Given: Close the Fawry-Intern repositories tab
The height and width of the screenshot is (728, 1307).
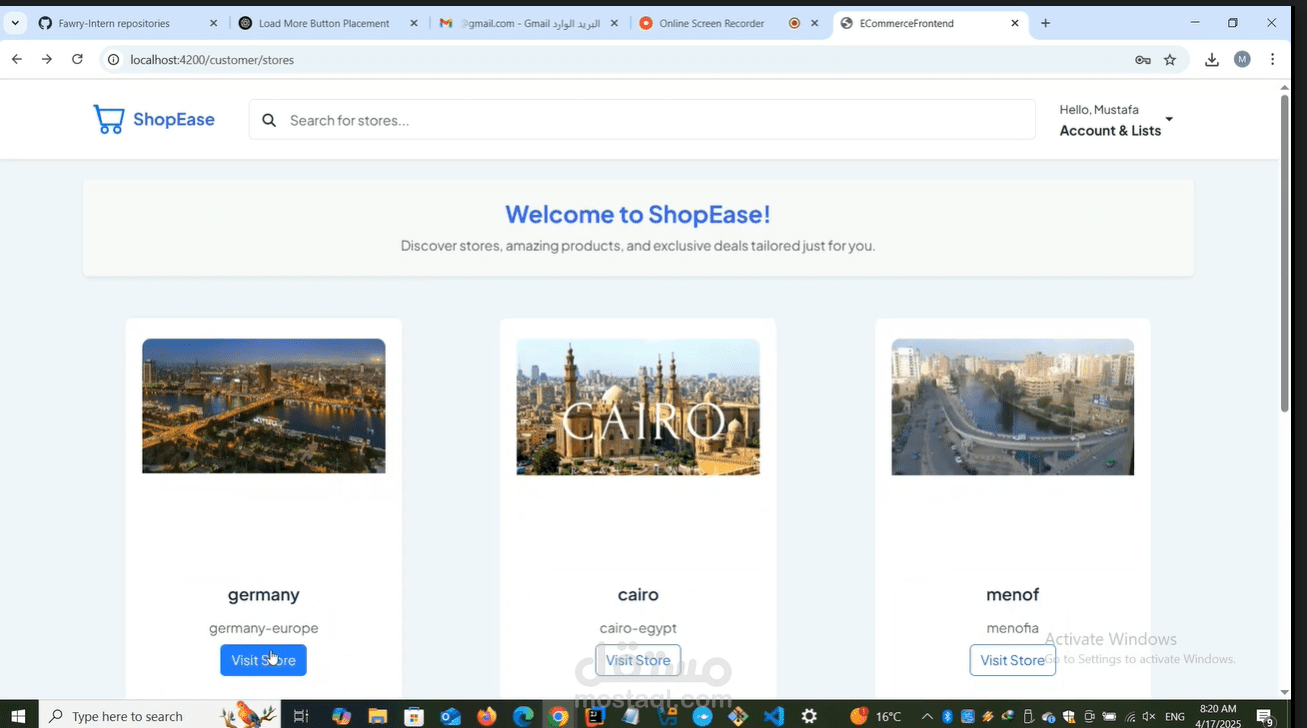Looking at the screenshot, I should click(x=213, y=23).
